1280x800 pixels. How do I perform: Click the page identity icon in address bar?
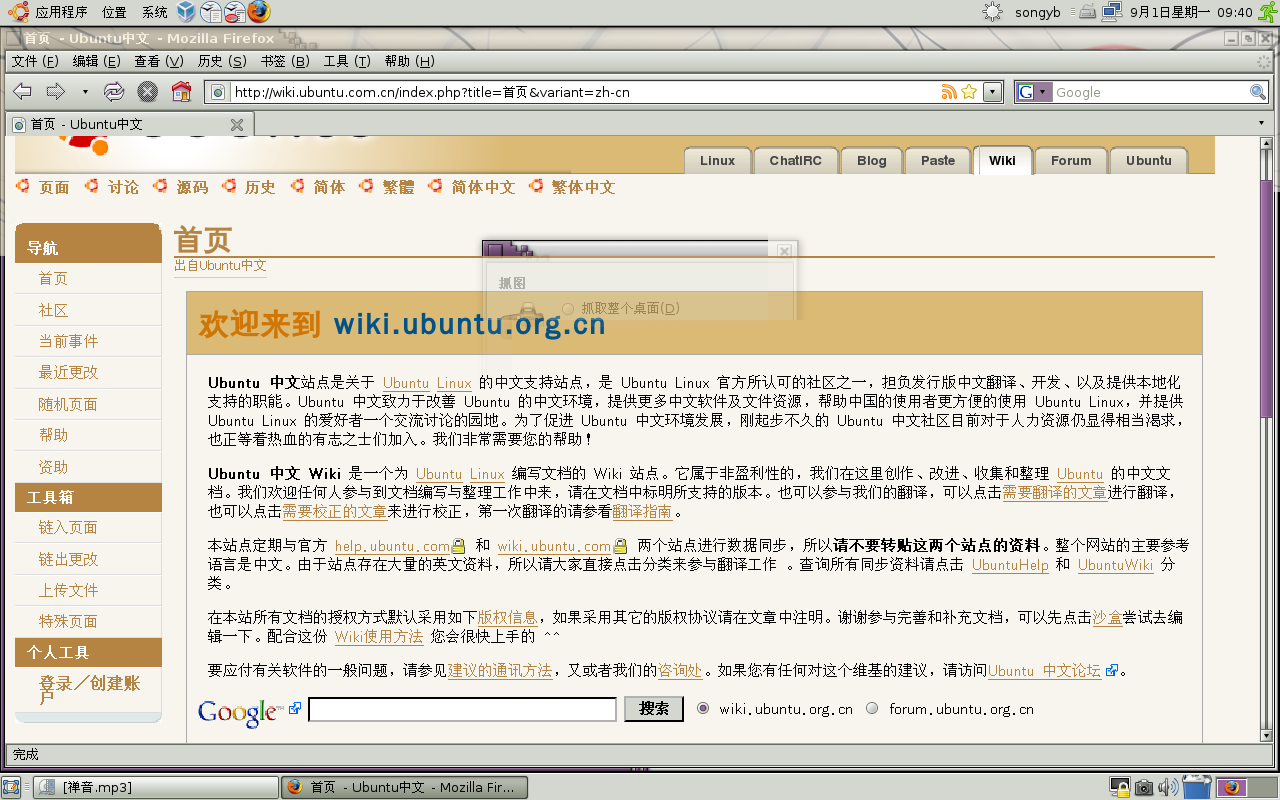click(218, 92)
